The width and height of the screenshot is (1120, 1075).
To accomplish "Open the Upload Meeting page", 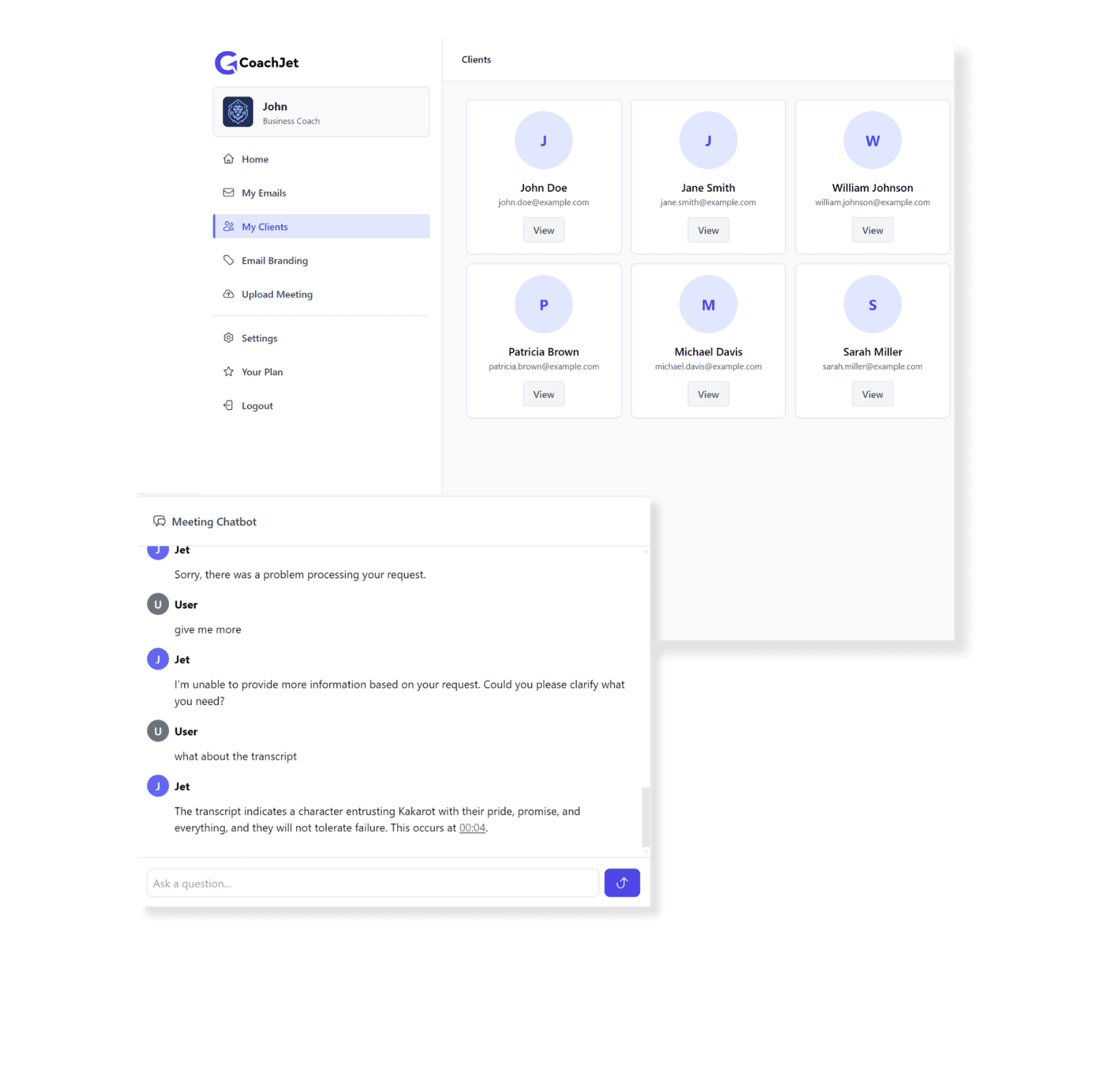I will (x=321, y=294).
